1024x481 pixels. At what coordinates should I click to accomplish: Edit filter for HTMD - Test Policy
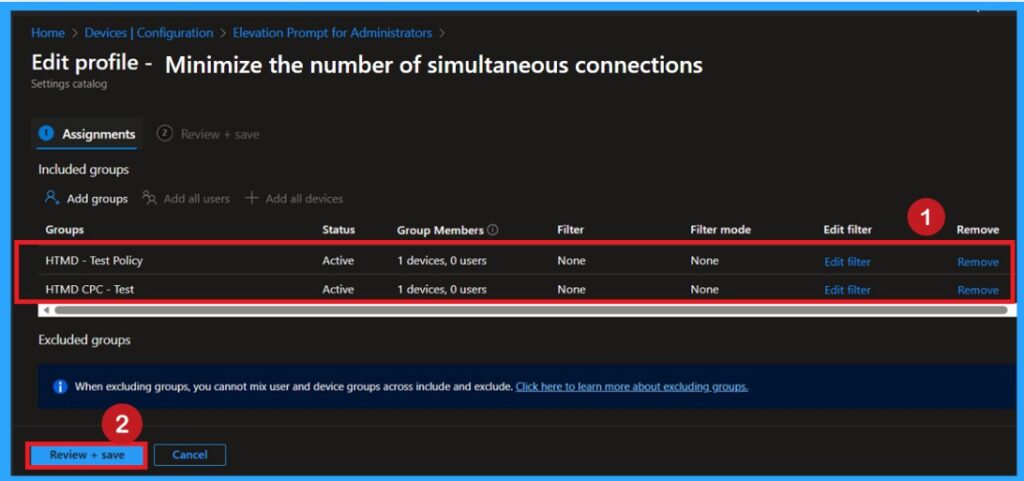click(x=847, y=262)
